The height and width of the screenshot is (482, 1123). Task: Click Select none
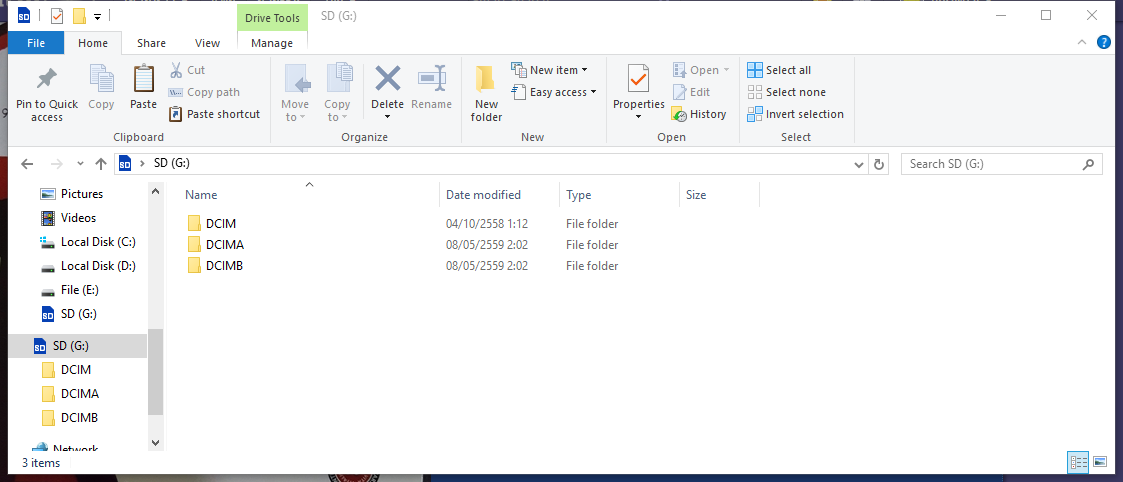tap(786, 92)
